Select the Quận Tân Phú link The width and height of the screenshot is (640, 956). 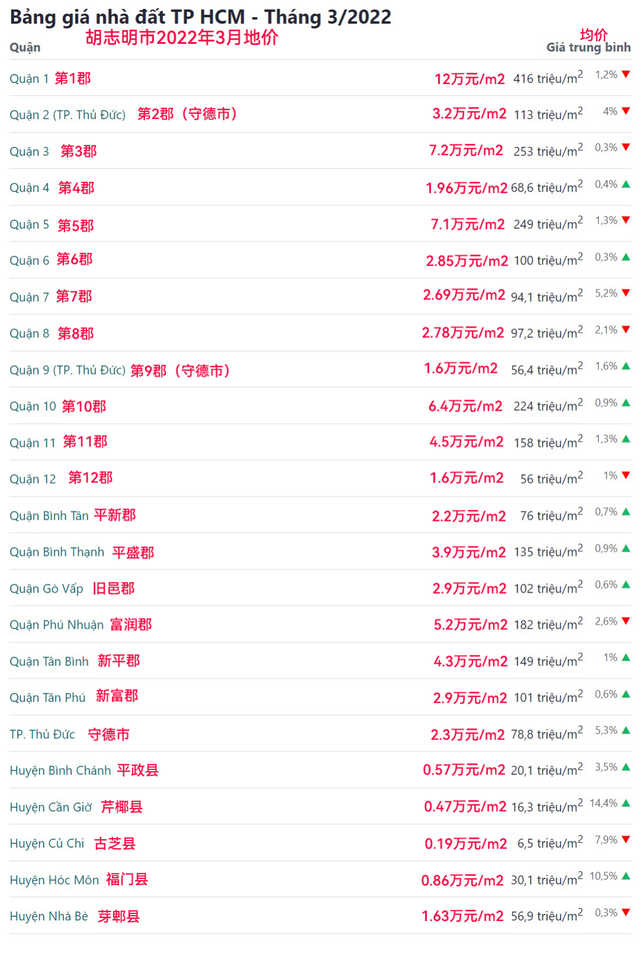tap(48, 697)
